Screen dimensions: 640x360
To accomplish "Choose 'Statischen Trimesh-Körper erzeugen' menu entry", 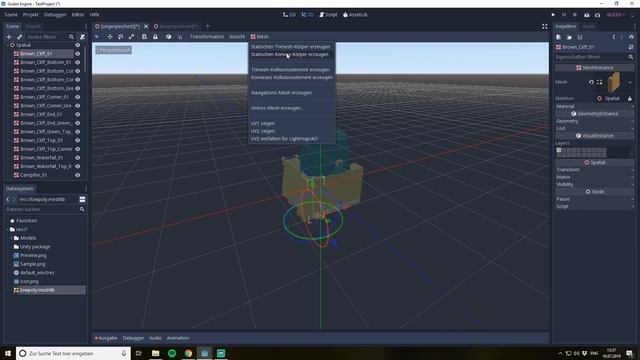I will [291, 47].
